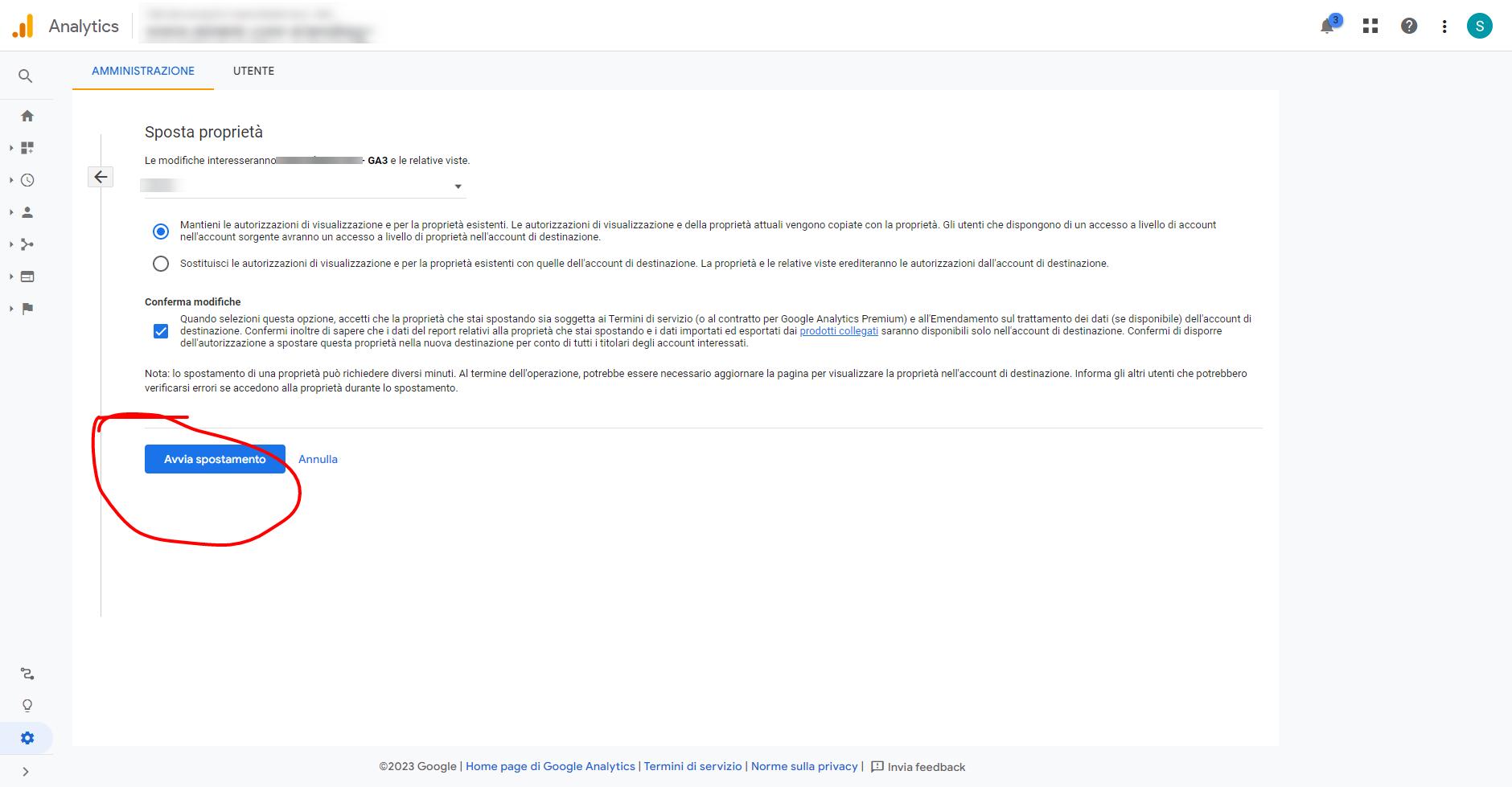Click the 'Annulla' link
Image resolution: width=1512 pixels, height=787 pixels.
318,459
